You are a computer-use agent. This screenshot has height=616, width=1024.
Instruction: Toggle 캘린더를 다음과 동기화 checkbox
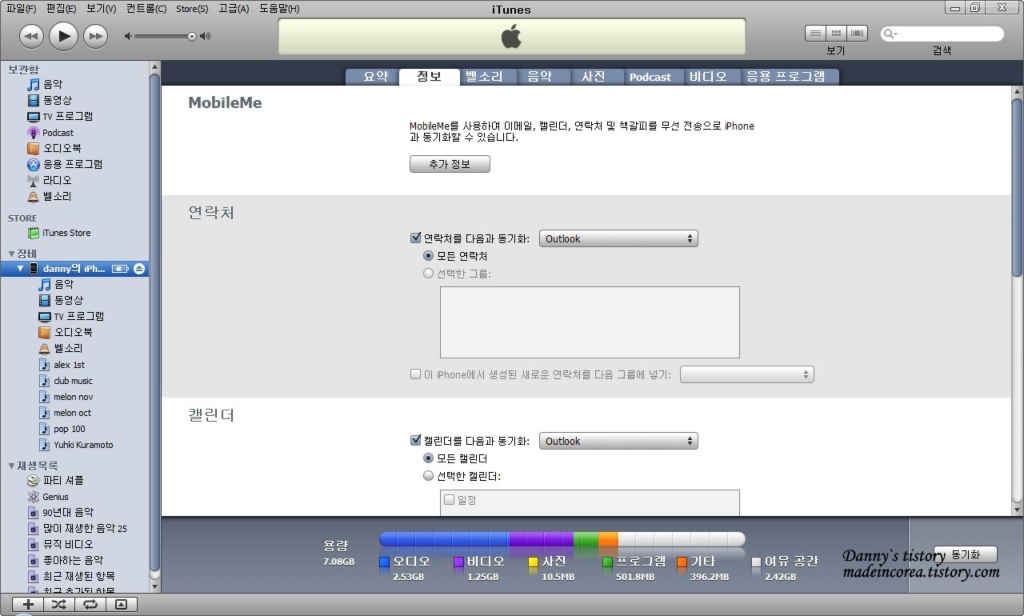[415, 440]
